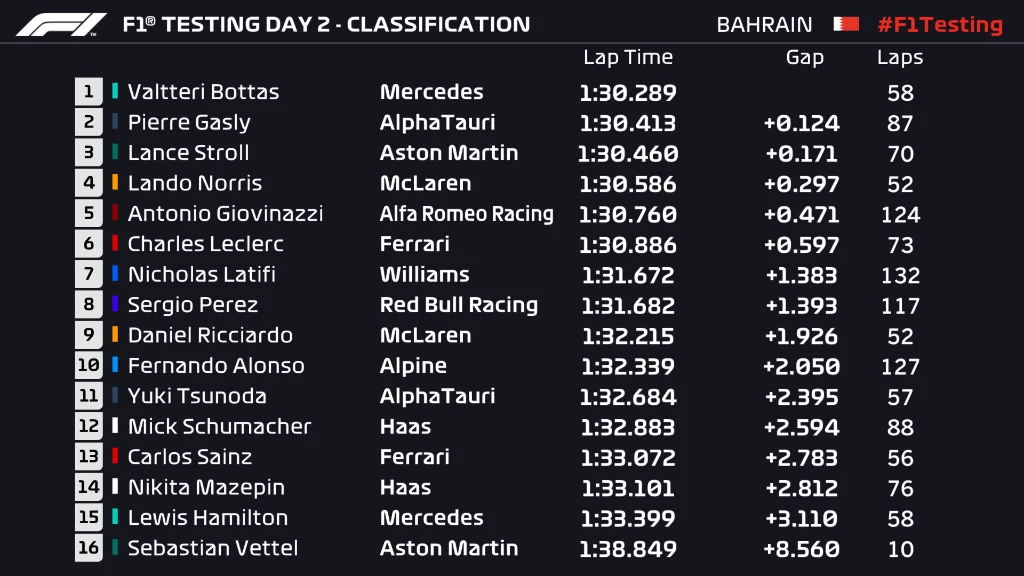
Task: Click the position 8 badge
Action: (89, 305)
